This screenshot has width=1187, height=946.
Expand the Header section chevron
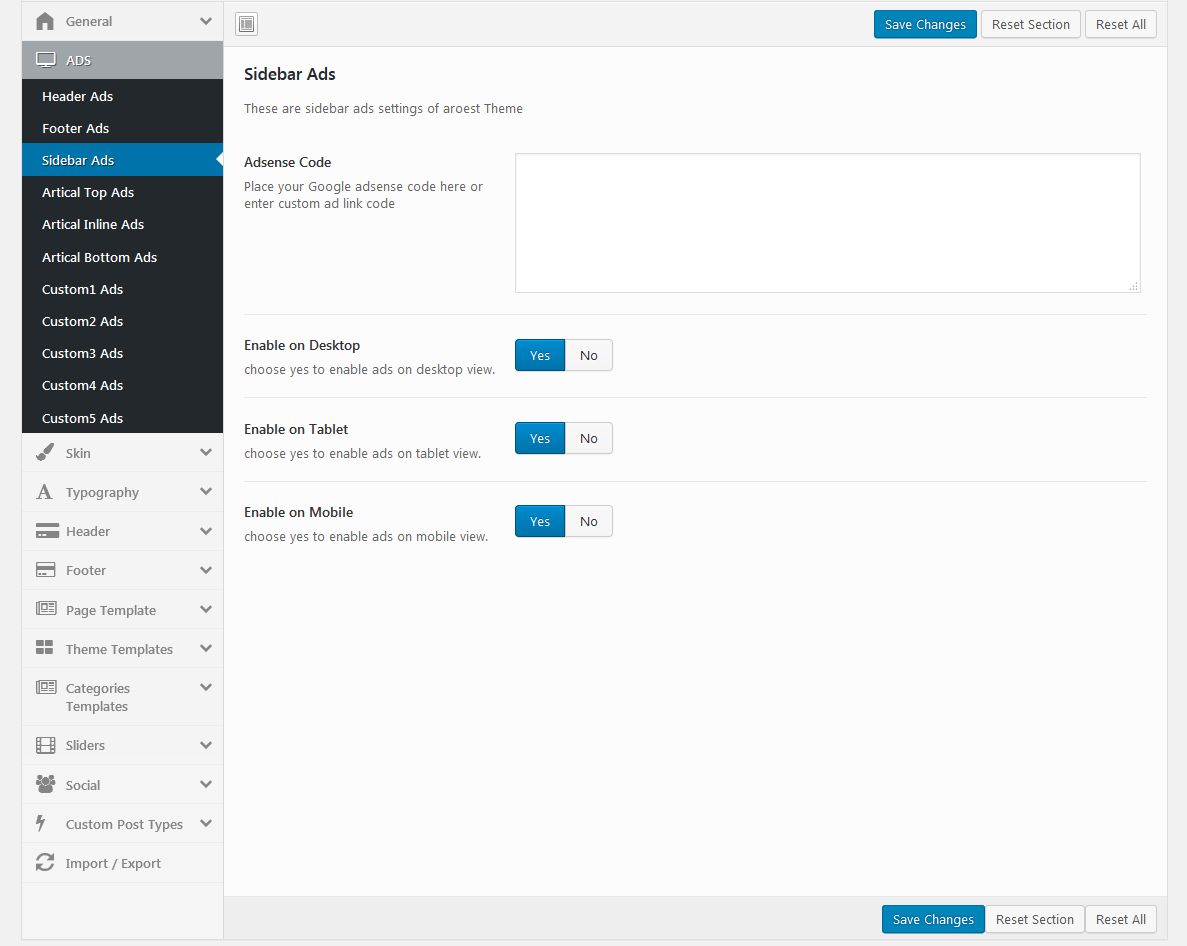click(205, 531)
